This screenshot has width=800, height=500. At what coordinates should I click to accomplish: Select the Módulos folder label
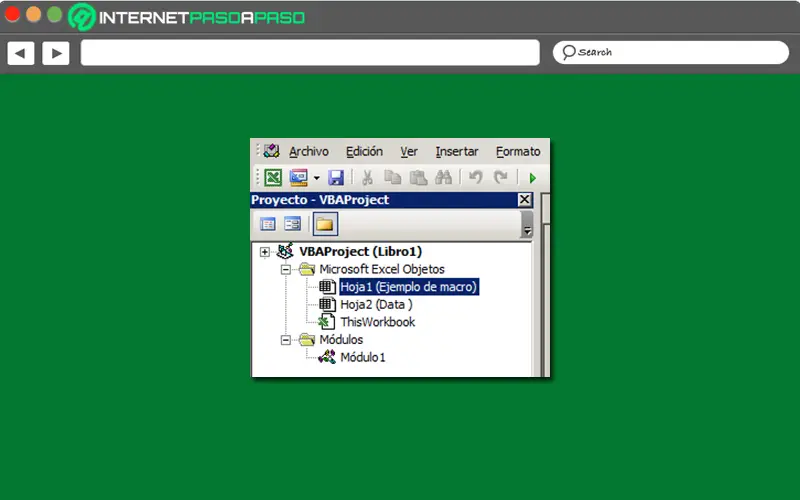(x=341, y=339)
